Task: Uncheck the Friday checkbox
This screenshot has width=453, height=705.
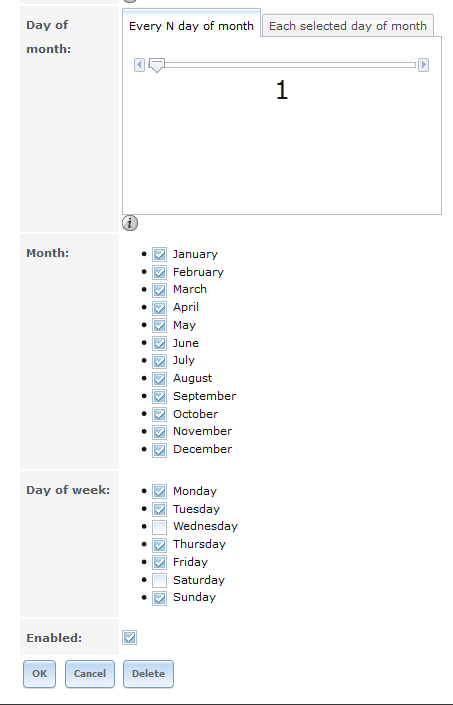Action: (160, 562)
